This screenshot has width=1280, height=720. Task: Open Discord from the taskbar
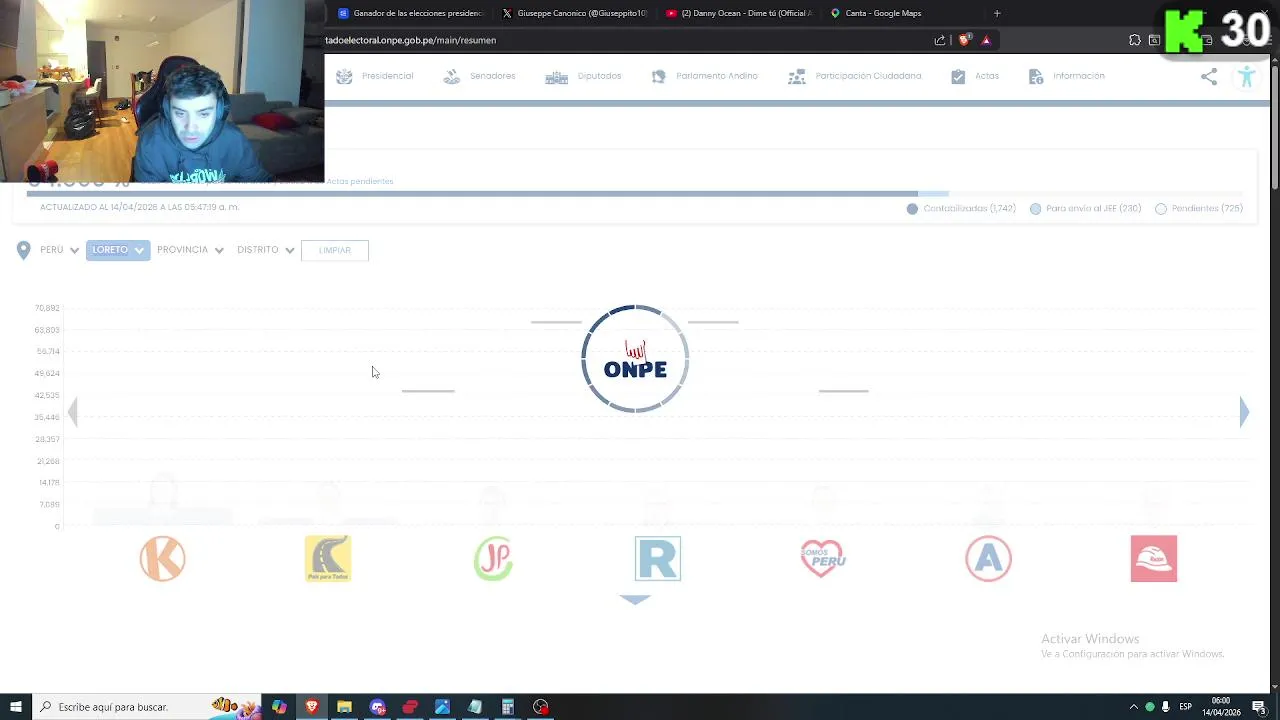tap(377, 707)
